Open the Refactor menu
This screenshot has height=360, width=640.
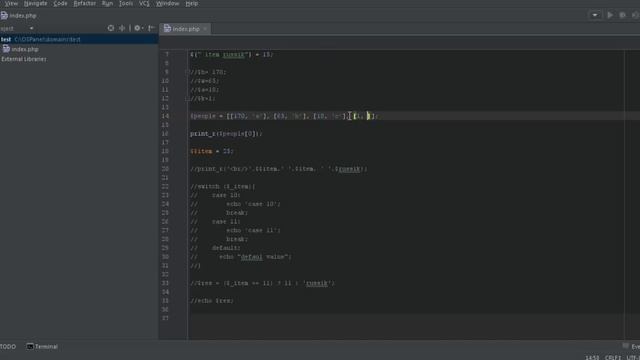[84, 3]
